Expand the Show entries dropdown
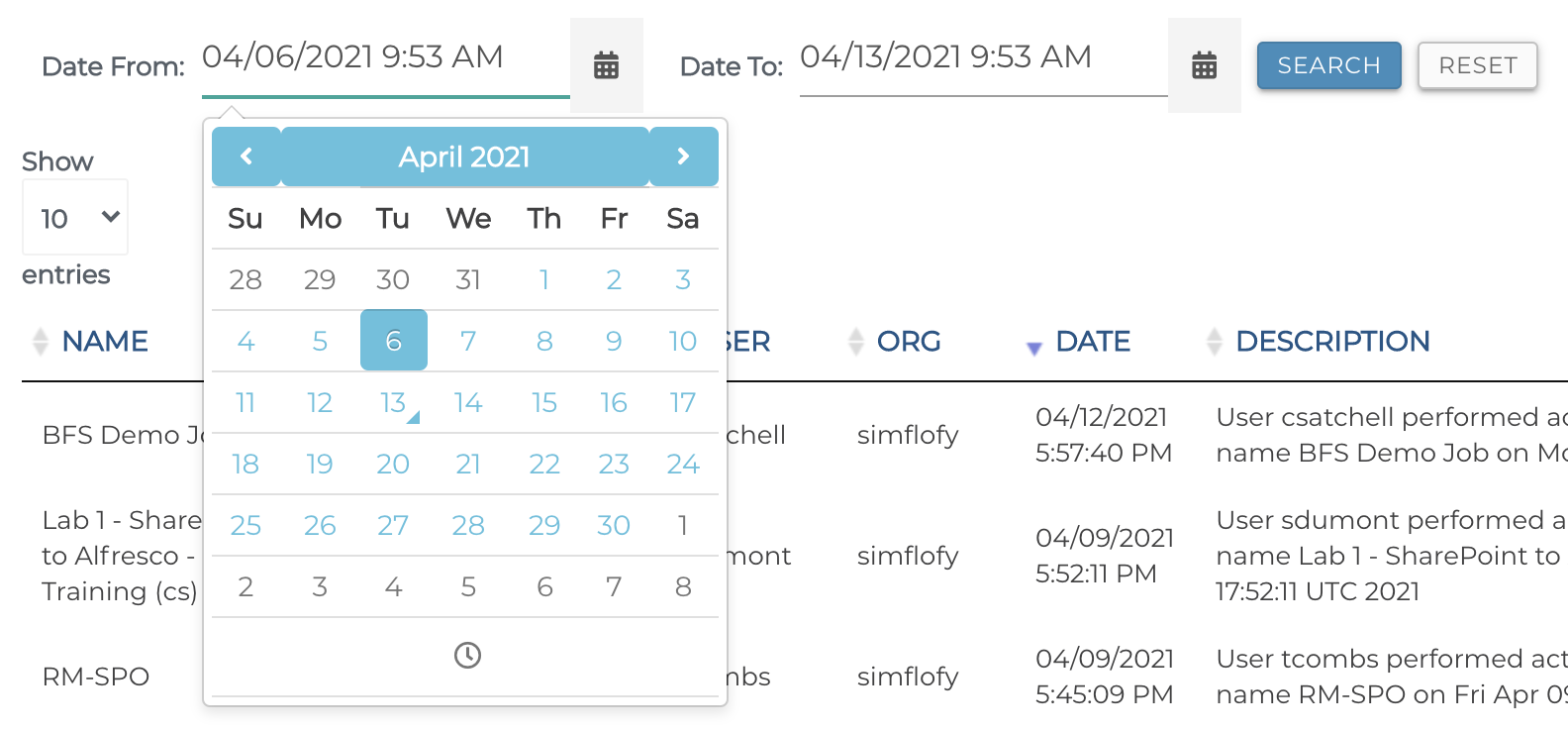1568x731 pixels. coord(75,218)
